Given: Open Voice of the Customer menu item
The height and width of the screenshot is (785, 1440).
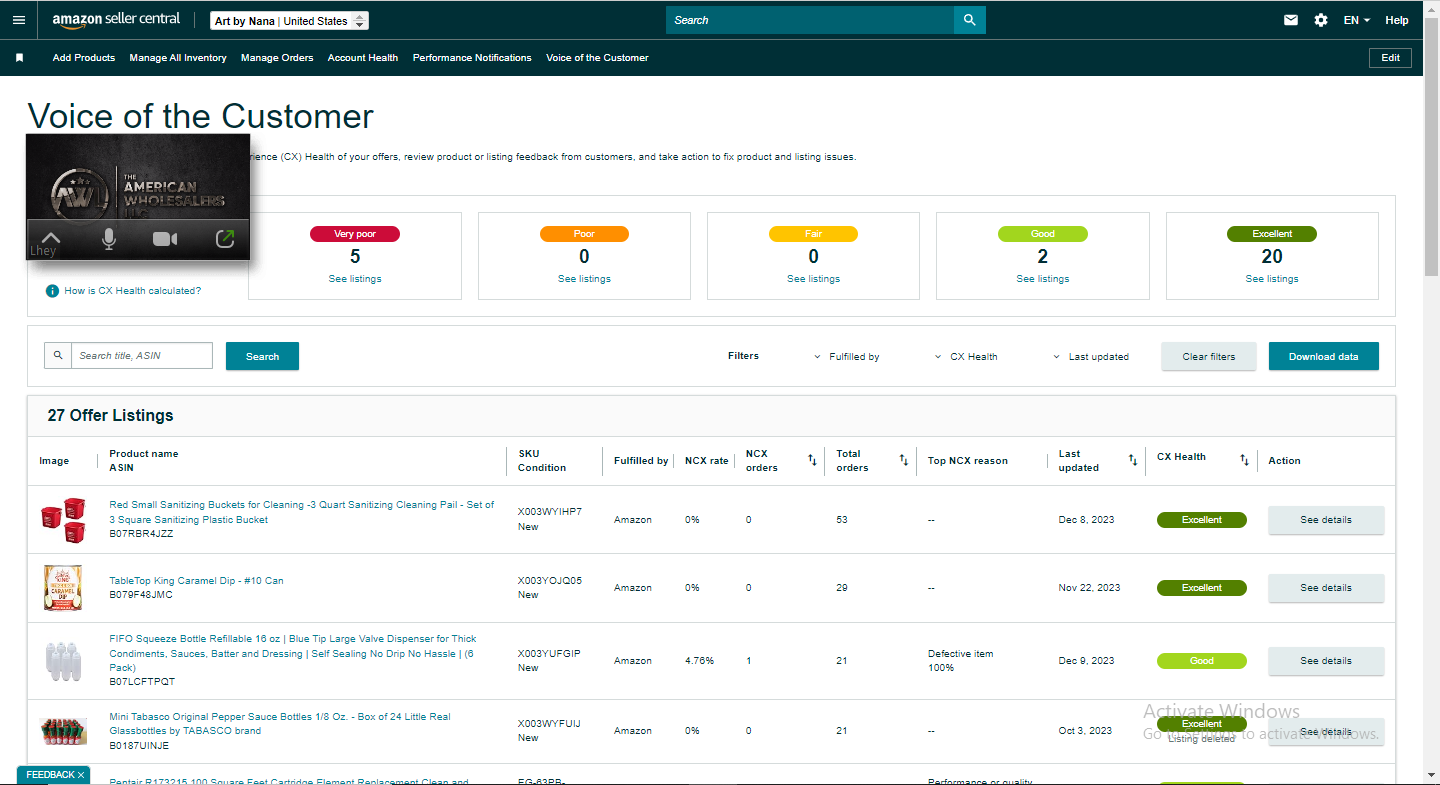Looking at the screenshot, I should pos(597,58).
